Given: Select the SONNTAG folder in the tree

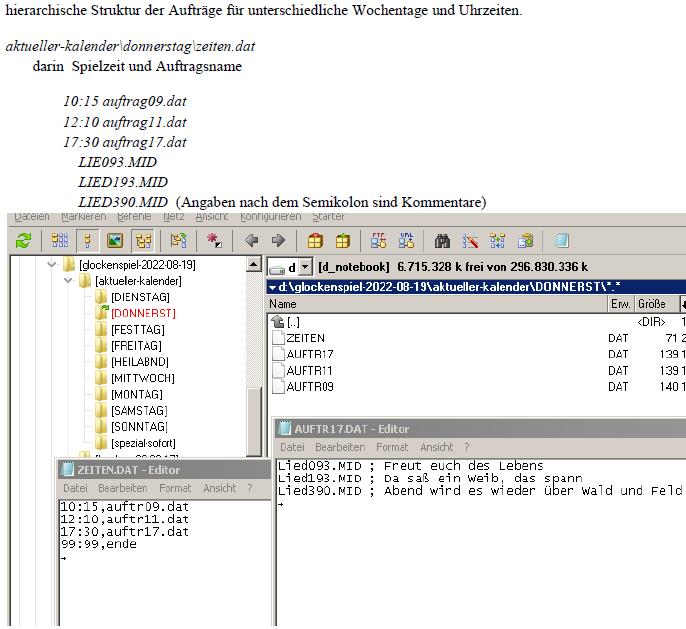Looking at the screenshot, I should click(x=139, y=427).
